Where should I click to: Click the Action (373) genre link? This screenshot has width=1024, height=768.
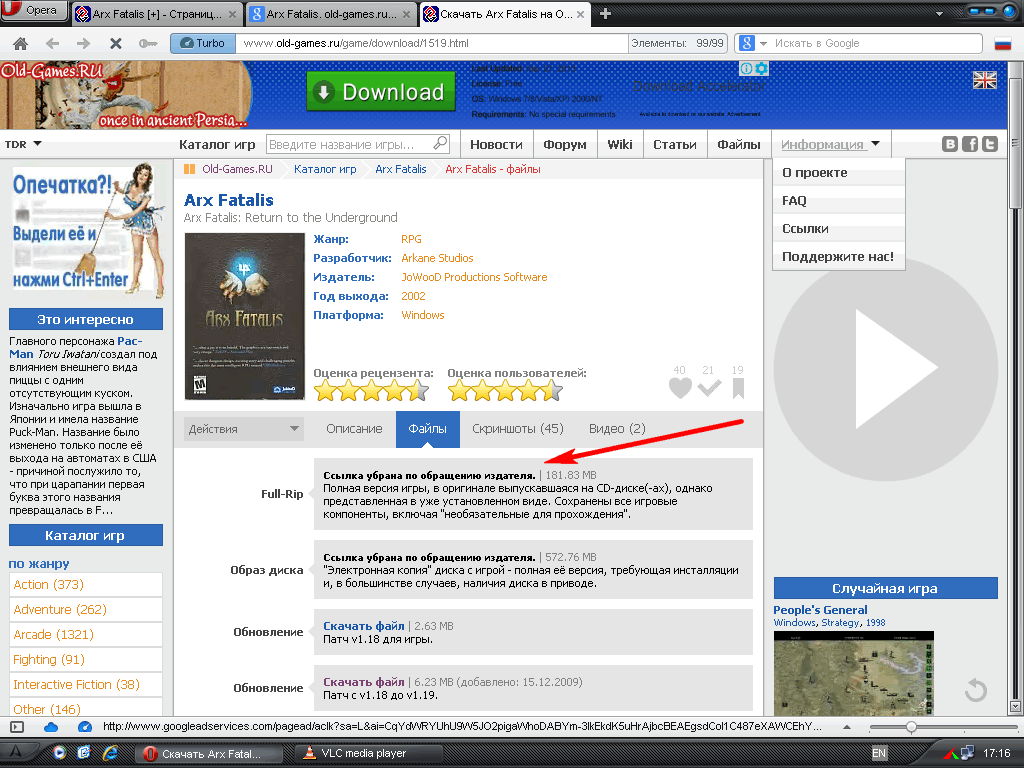(x=48, y=584)
